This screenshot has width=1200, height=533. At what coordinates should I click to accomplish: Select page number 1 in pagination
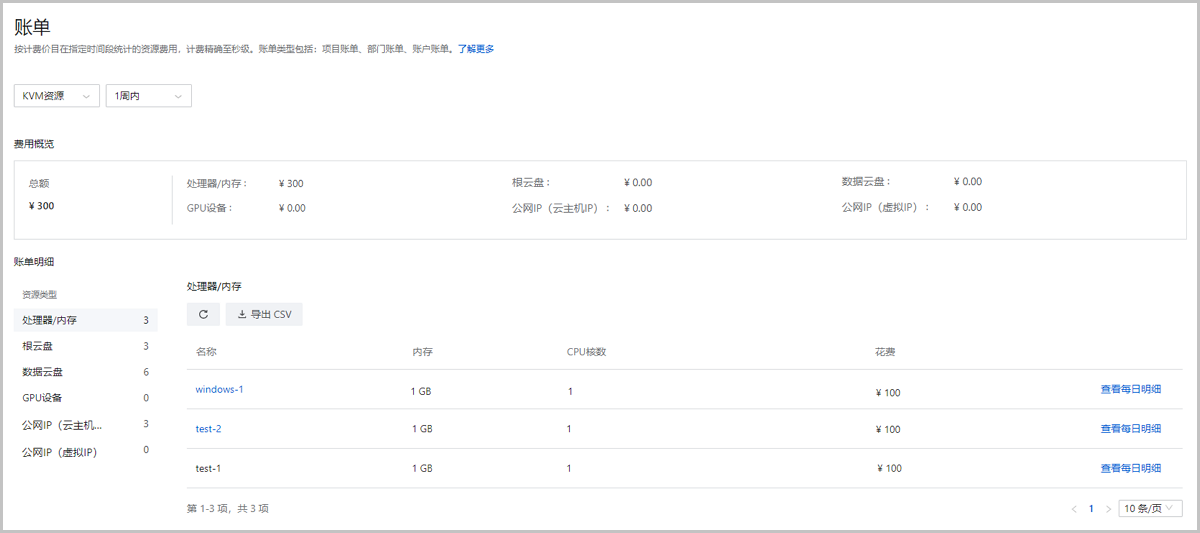pos(1091,509)
